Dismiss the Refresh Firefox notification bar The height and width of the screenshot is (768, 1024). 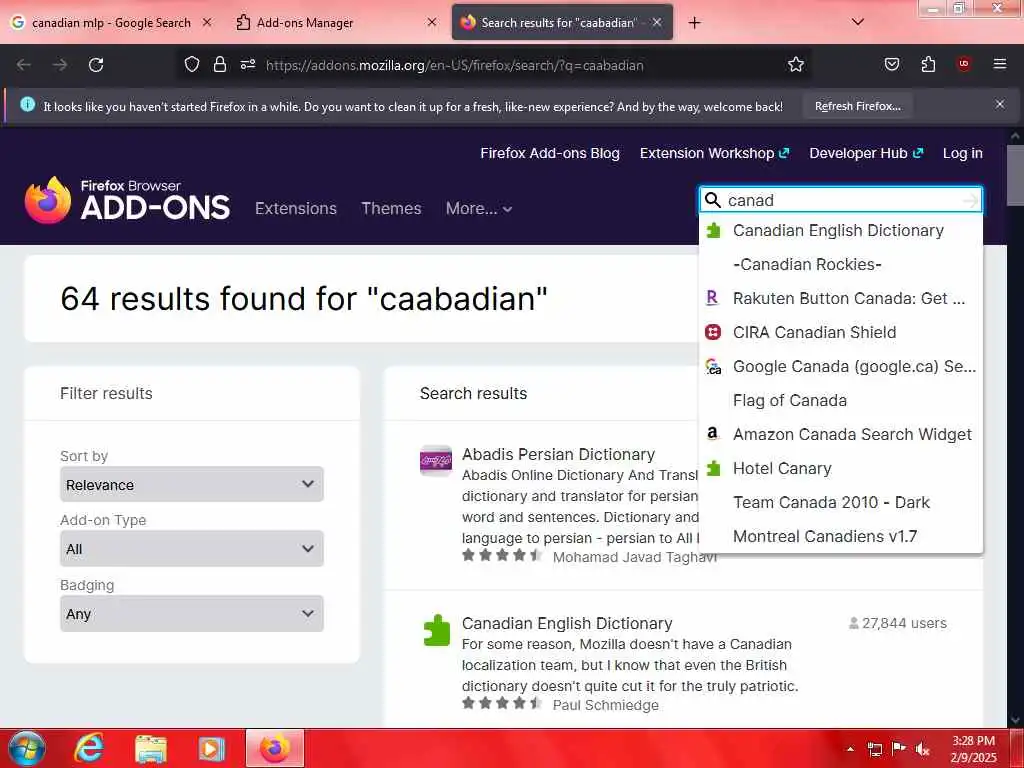coord(999,104)
